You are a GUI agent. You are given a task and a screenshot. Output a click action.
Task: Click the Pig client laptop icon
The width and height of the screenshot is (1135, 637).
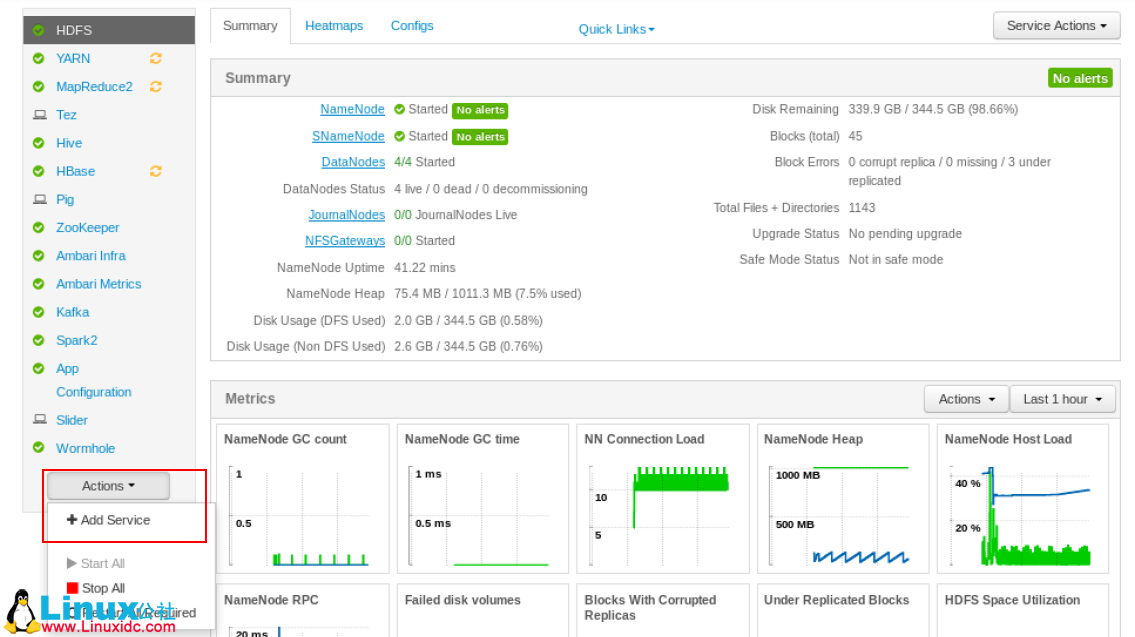(x=39, y=199)
